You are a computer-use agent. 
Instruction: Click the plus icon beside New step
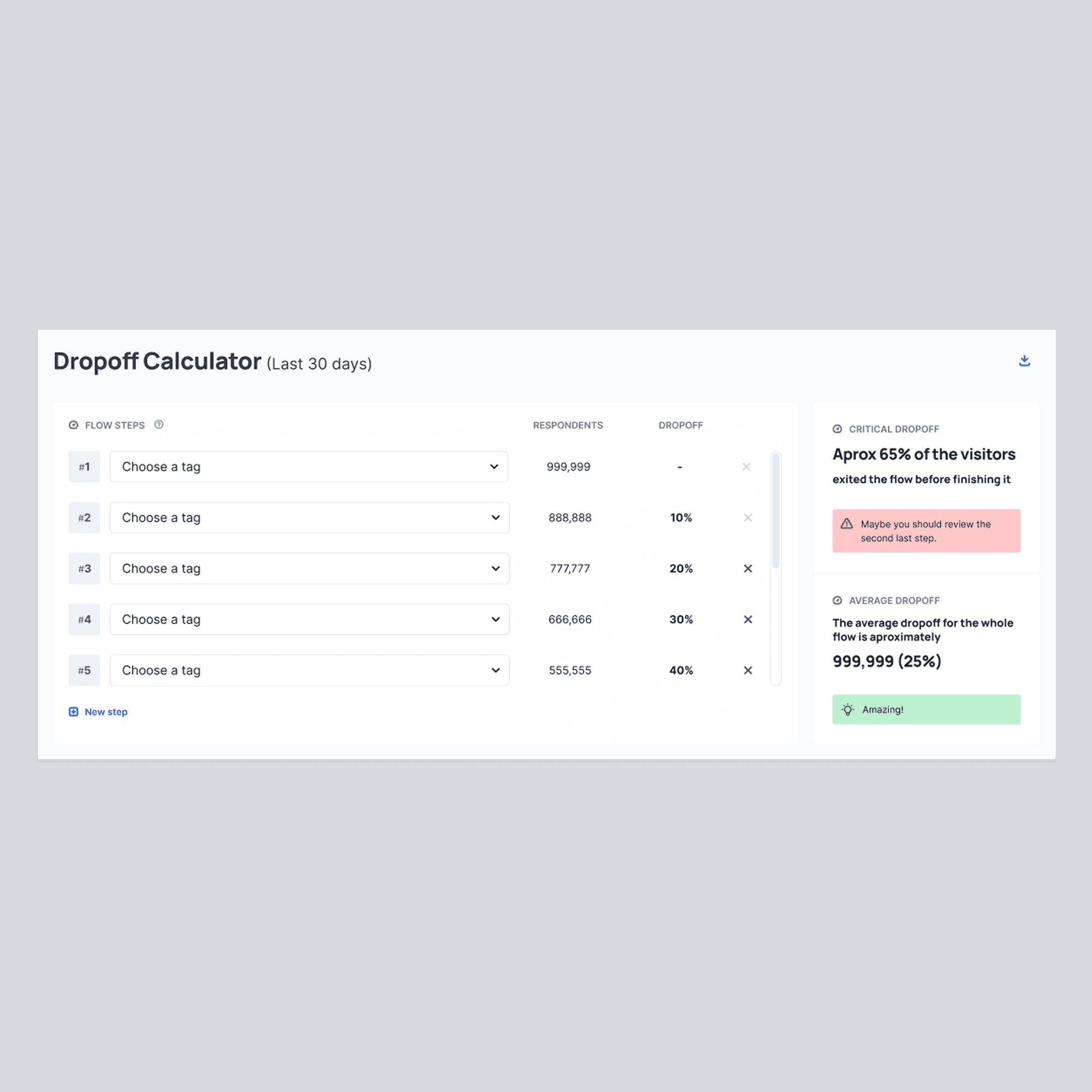(74, 711)
